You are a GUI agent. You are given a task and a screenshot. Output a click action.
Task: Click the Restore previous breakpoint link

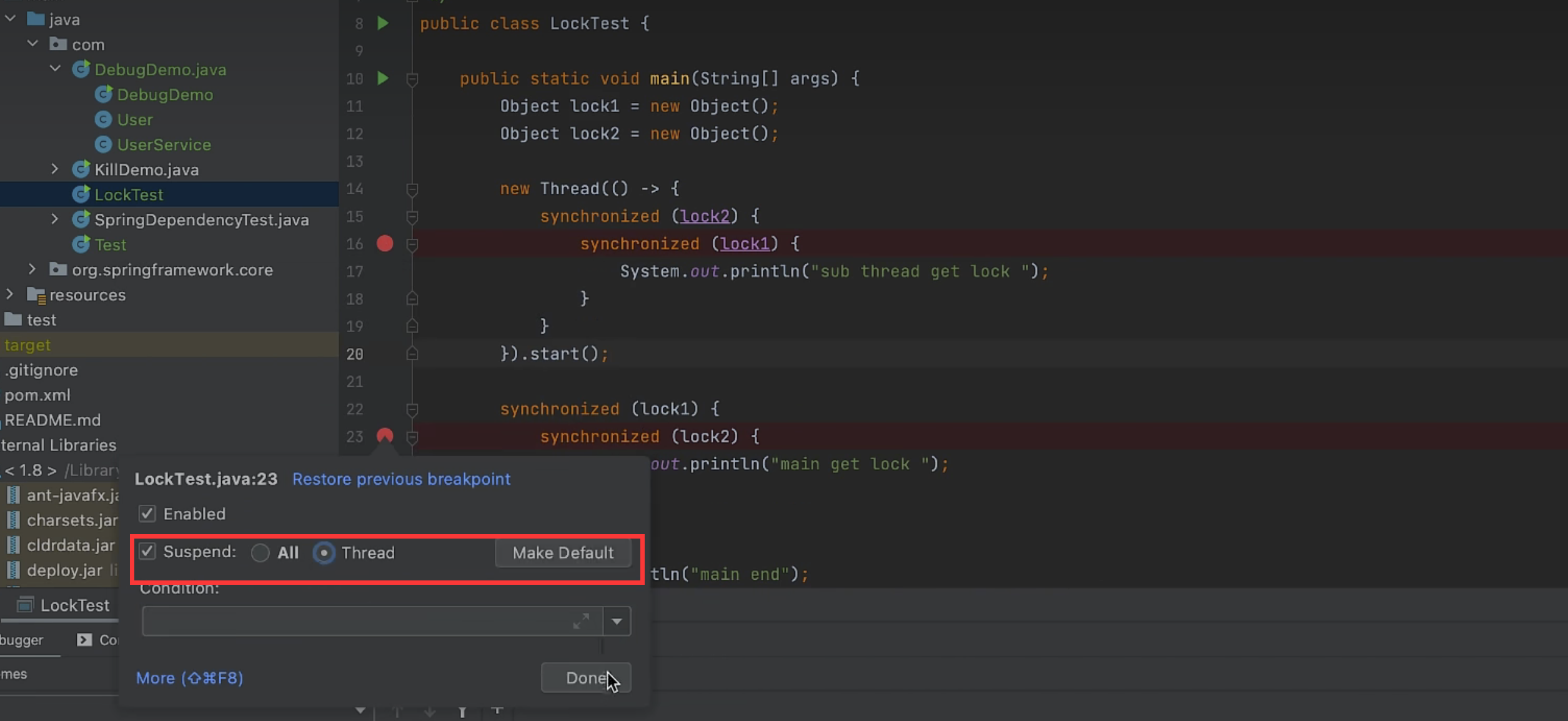401,479
